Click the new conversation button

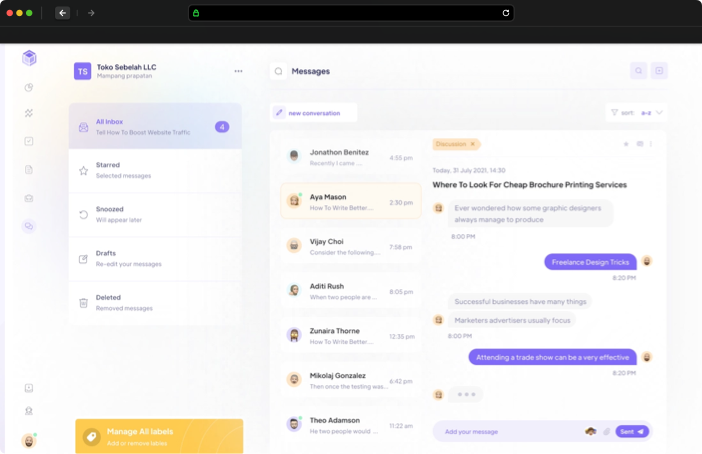coord(314,113)
